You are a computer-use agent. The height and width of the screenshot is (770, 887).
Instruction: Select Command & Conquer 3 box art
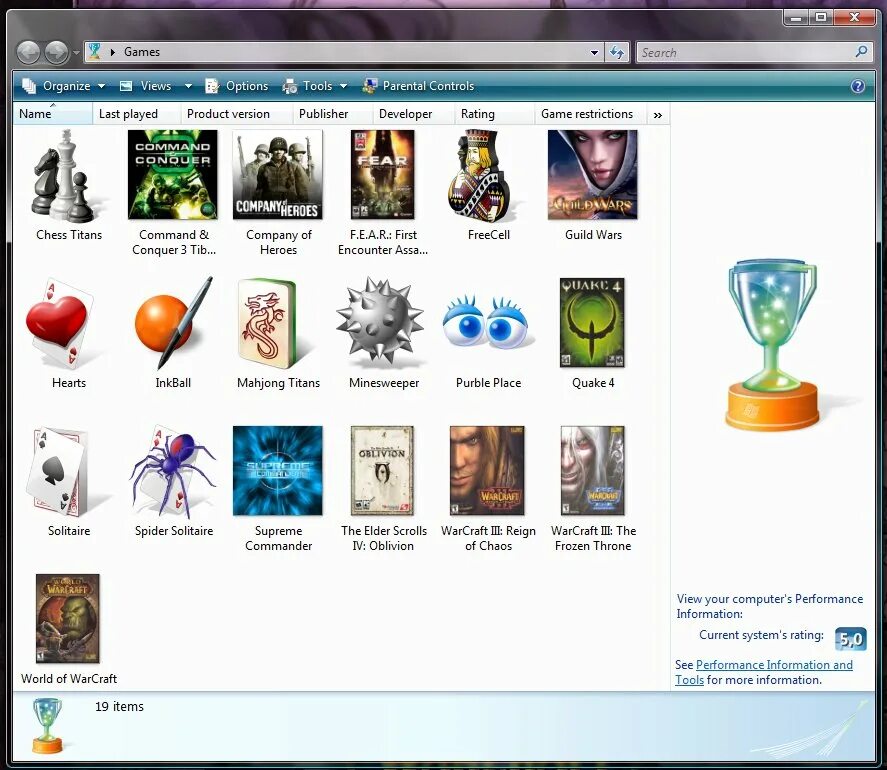coord(173,175)
